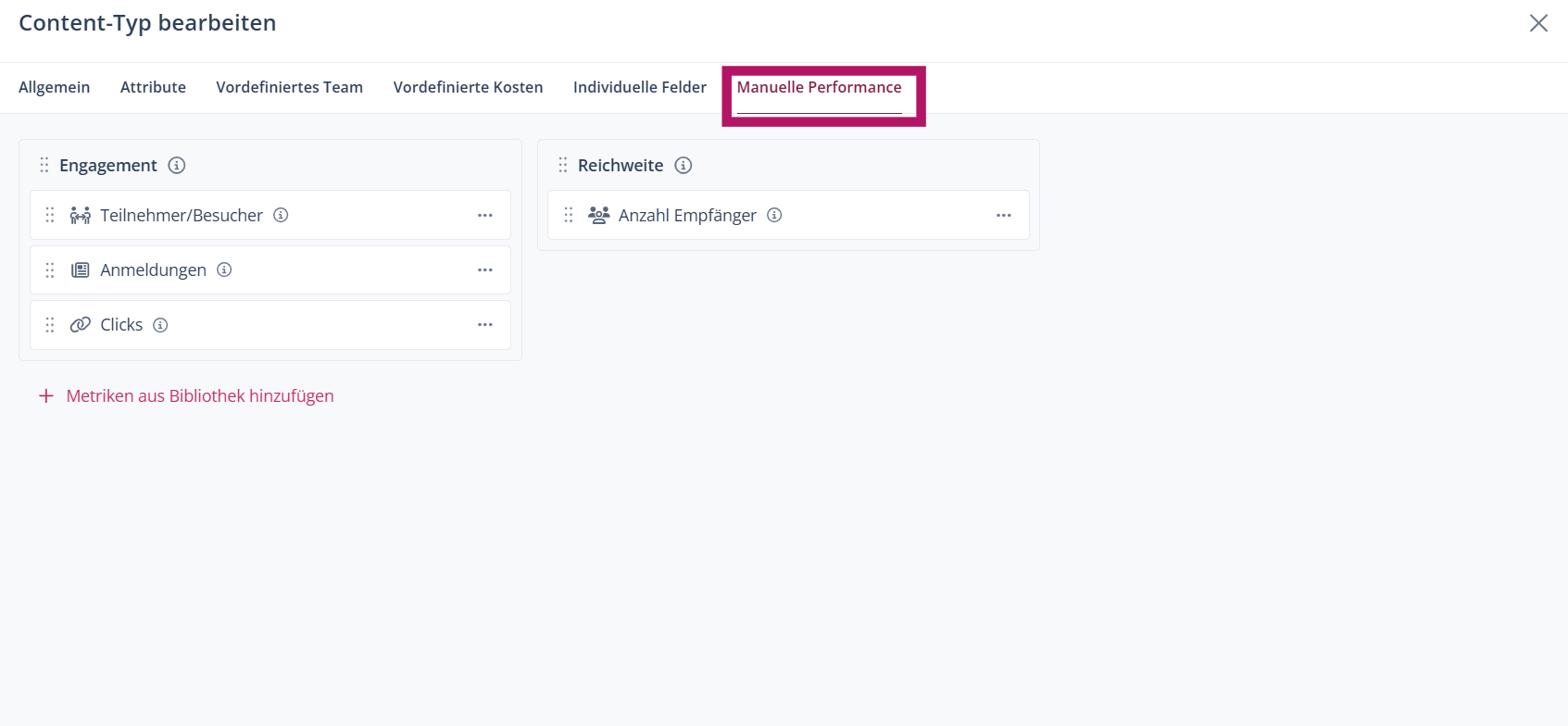Open the options menu for Anmeldungen
The height and width of the screenshot is (726, 1568).
point(485,269)
